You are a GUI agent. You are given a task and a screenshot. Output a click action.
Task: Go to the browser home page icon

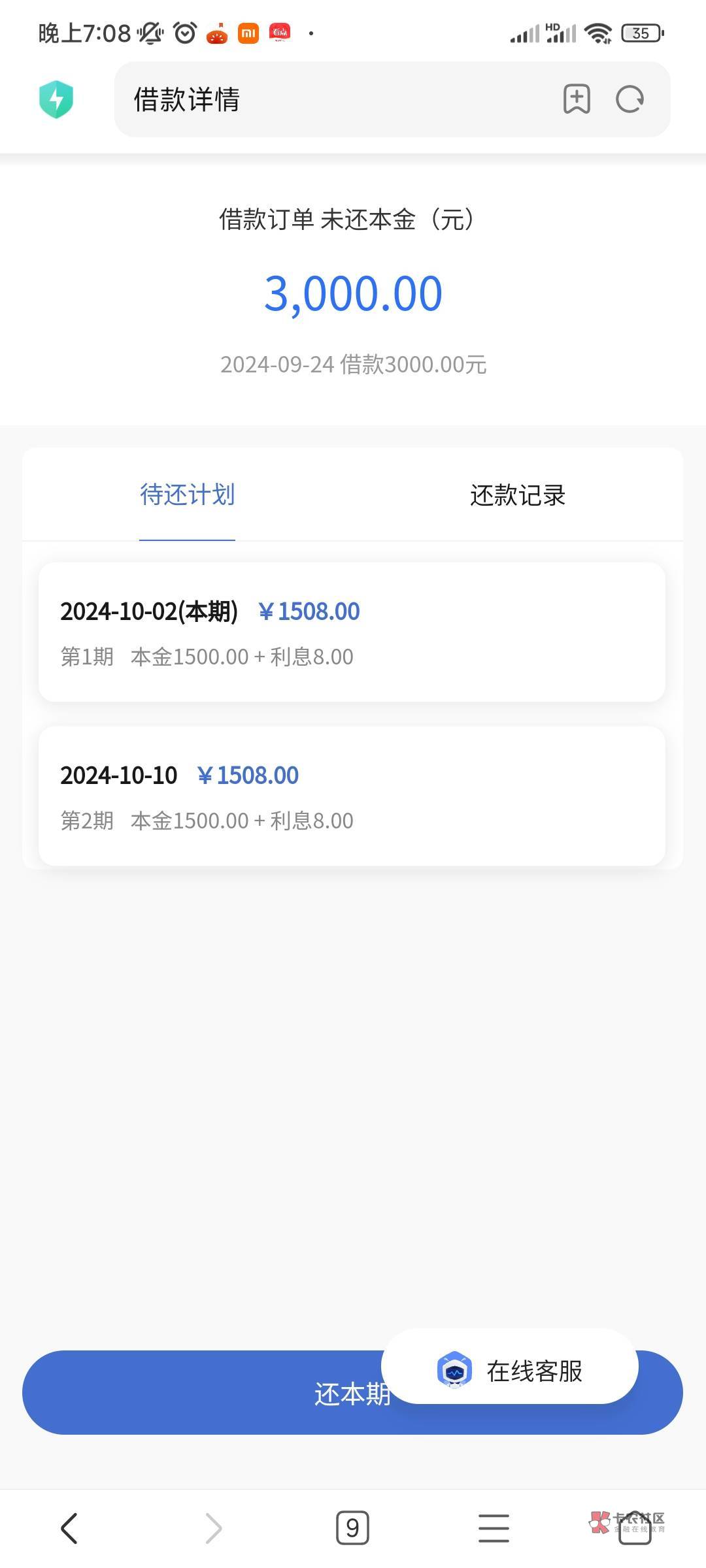(x=634, y=1528)
